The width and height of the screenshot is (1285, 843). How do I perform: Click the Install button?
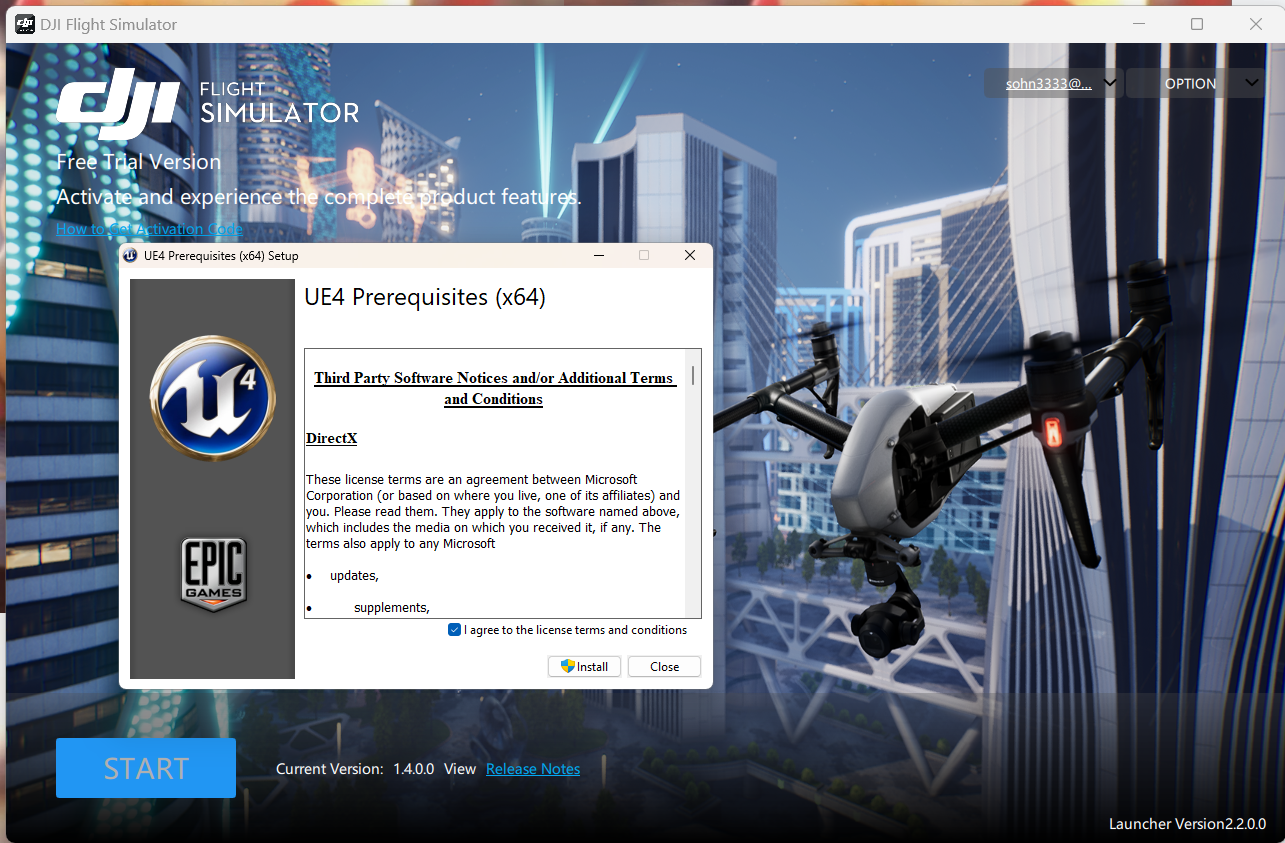coord(585,667)
